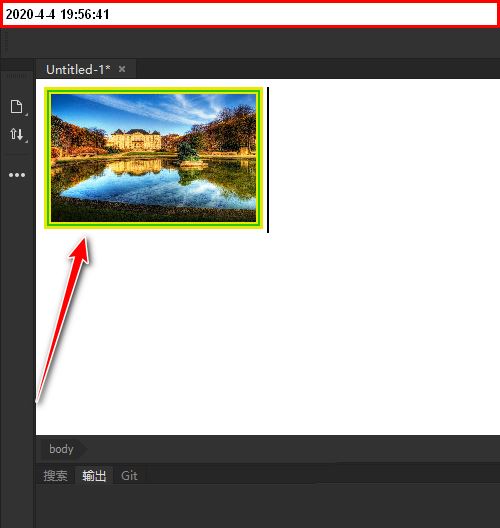Switch to the 输出 panel tab

click(94, 475)
